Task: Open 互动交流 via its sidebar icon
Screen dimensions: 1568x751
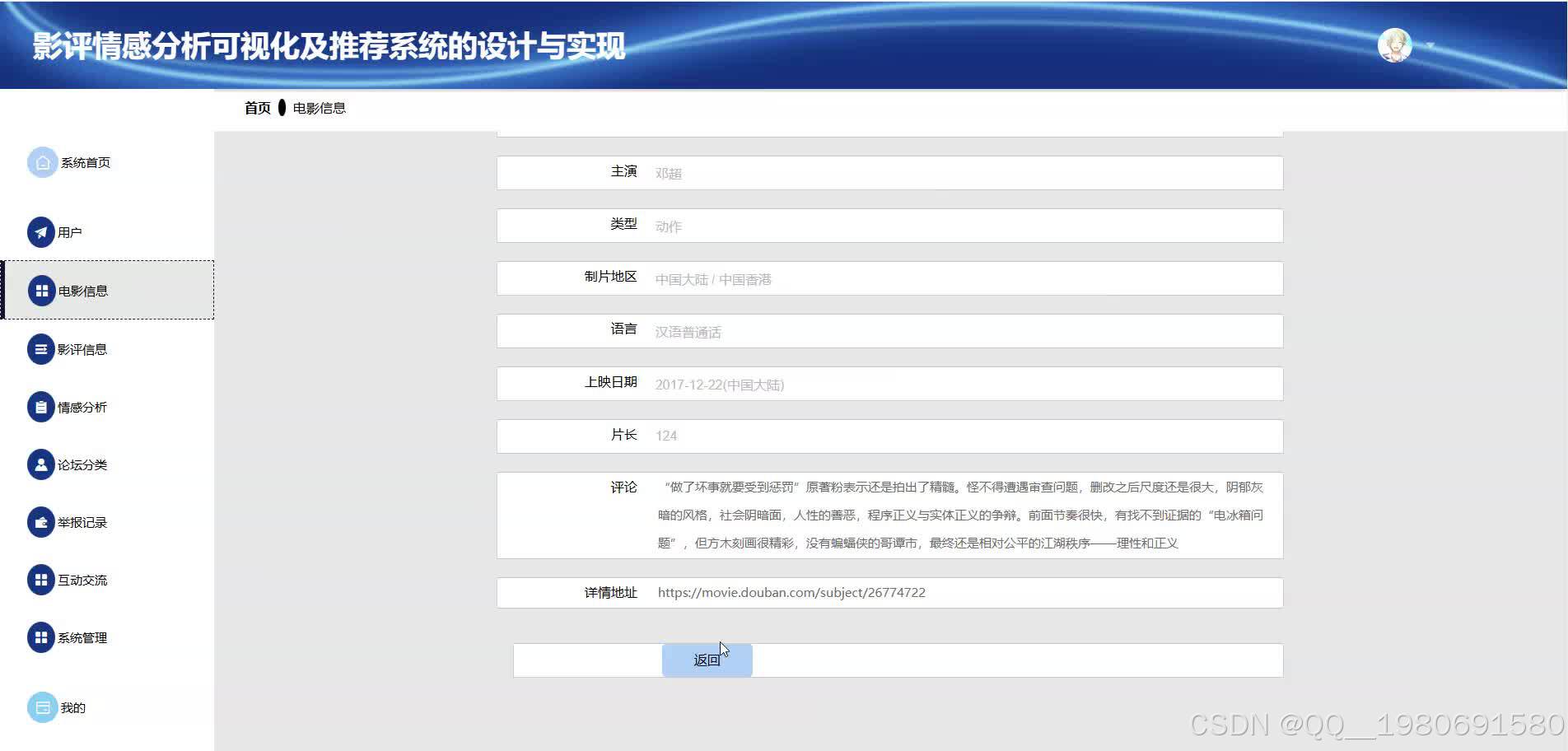Action: (42, 579)
